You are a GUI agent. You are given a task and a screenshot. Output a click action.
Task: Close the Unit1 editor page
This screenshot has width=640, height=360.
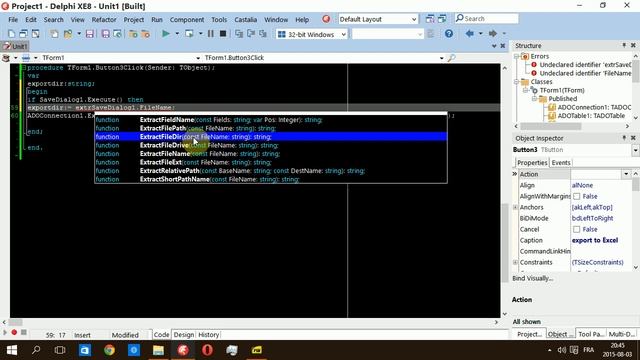click(502, 46)
